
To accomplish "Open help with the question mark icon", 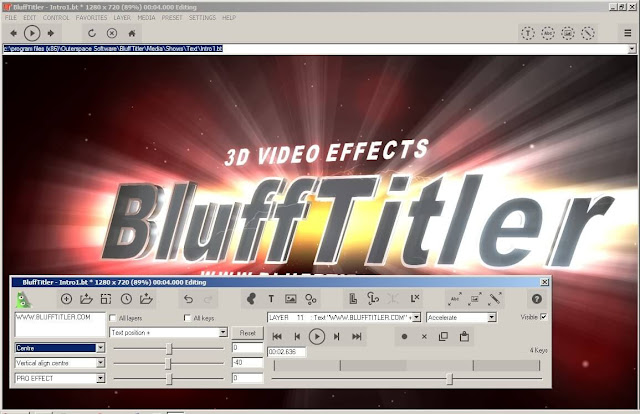I will tap(537, 299).
